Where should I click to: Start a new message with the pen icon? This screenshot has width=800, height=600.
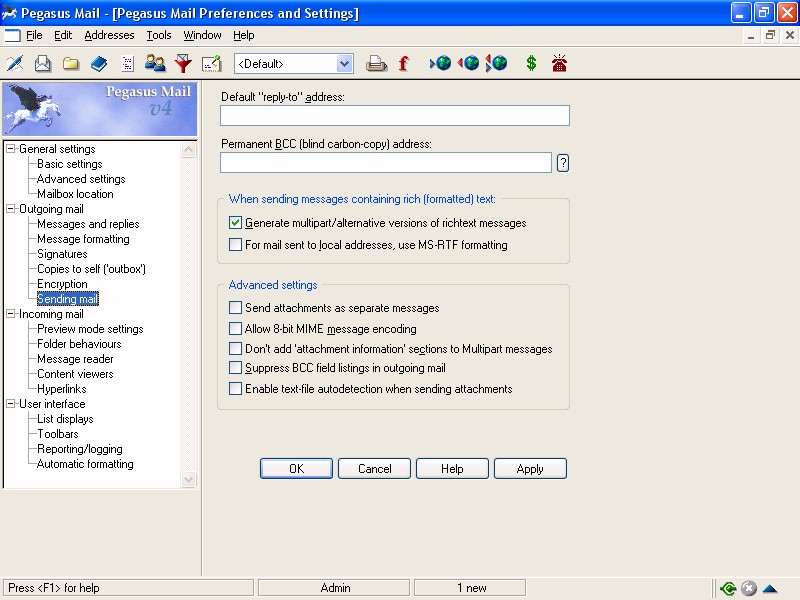[15, 63]
